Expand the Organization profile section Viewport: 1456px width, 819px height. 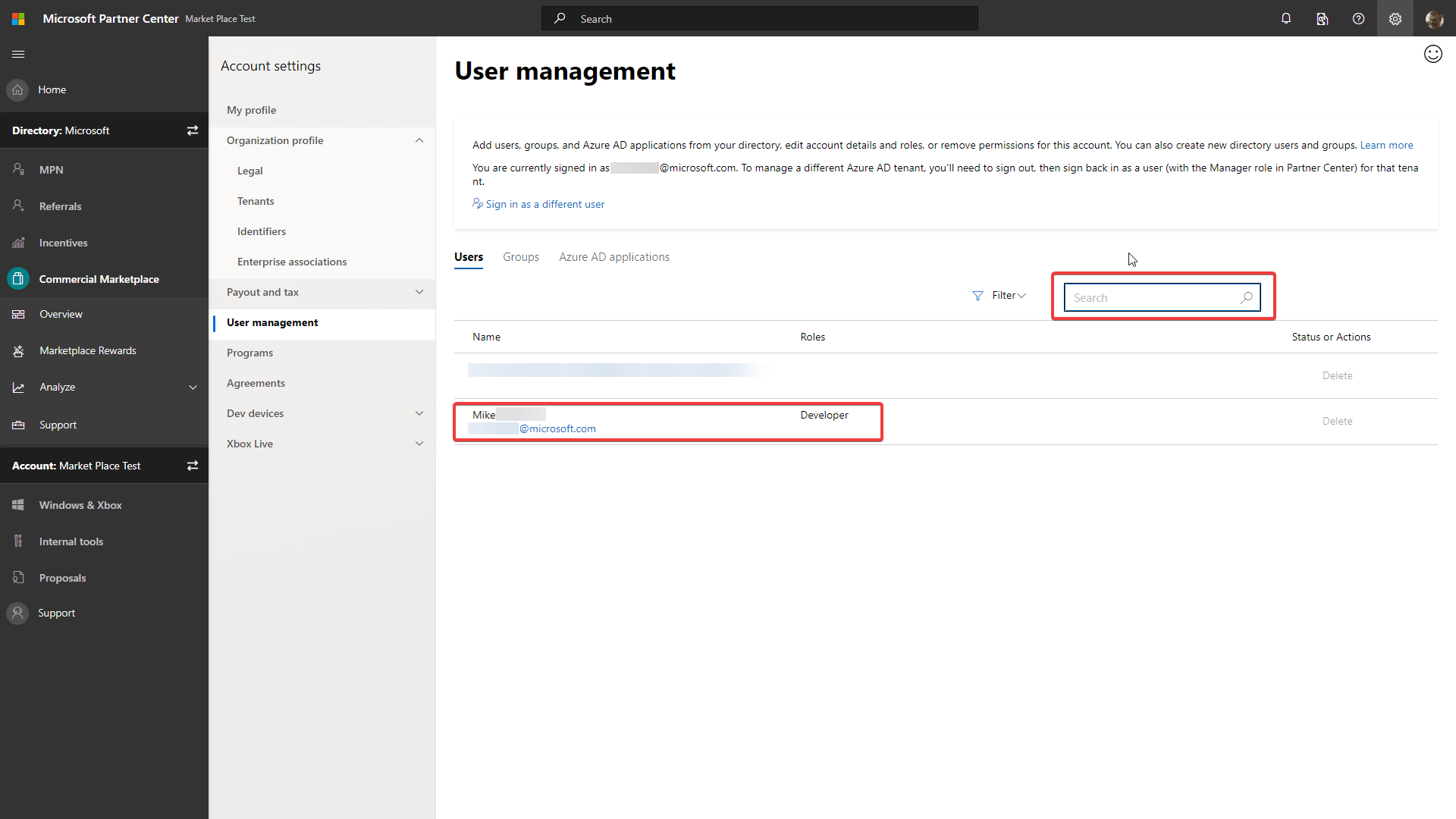pos(418,140)
